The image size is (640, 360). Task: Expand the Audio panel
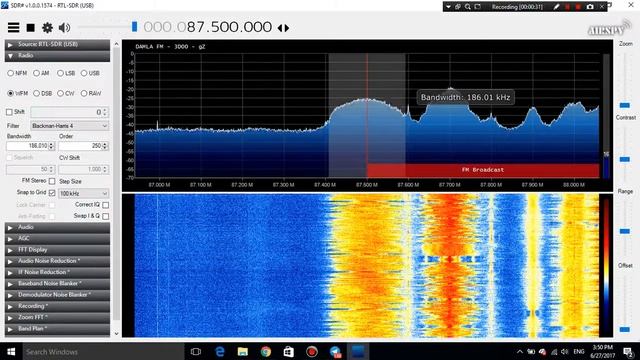pos(58,227)
